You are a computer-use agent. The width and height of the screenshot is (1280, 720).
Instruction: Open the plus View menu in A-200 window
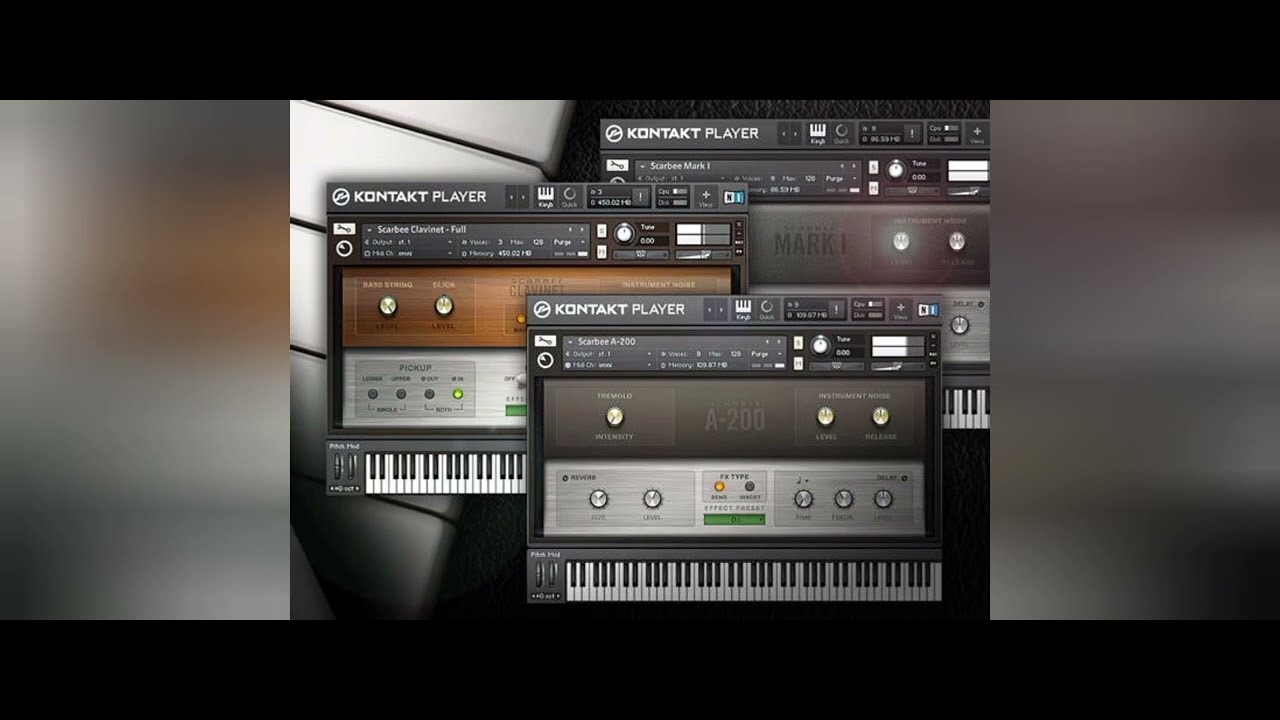coord(900,310)
